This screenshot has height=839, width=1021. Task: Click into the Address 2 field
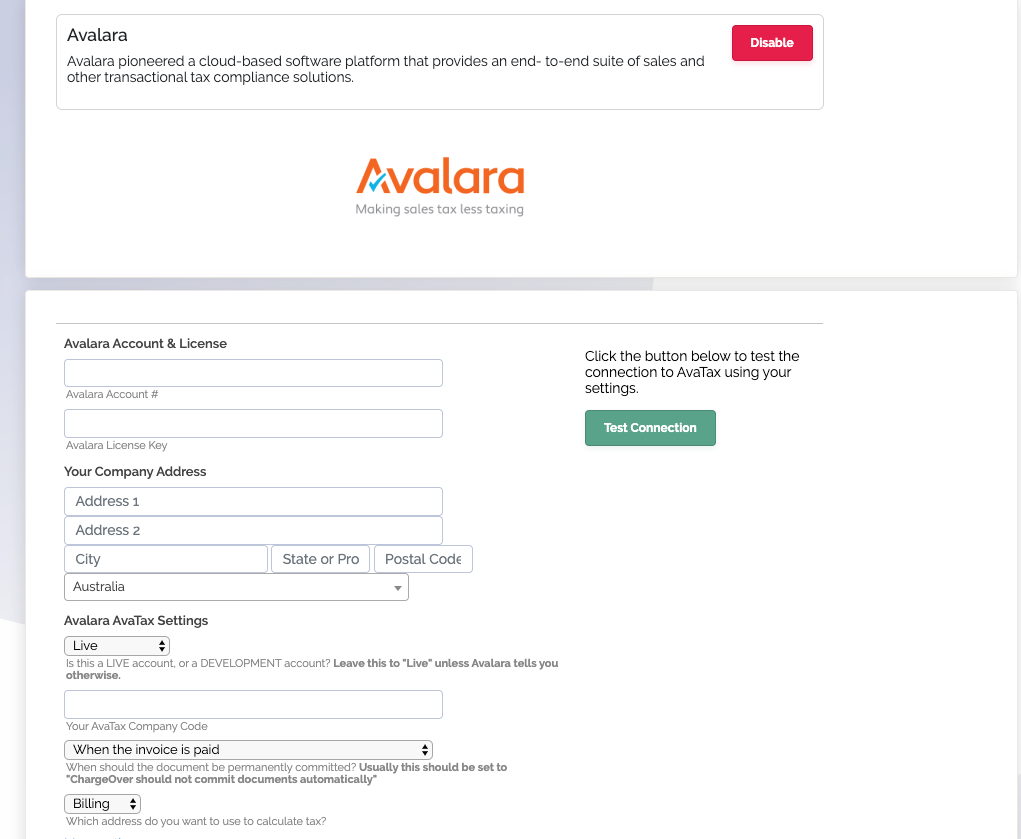click(x=253, y=530)
